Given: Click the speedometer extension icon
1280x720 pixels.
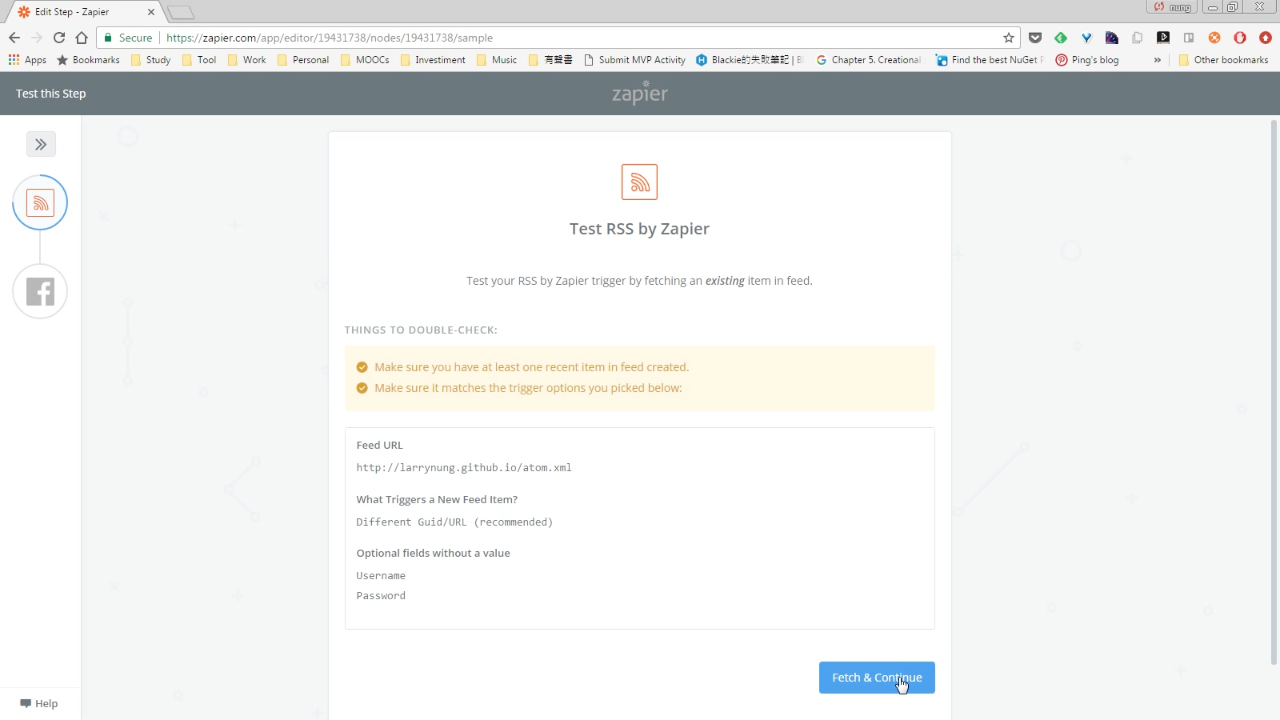Looking at the screenshot, I should pyautogui.click(x=1112, y=38).
